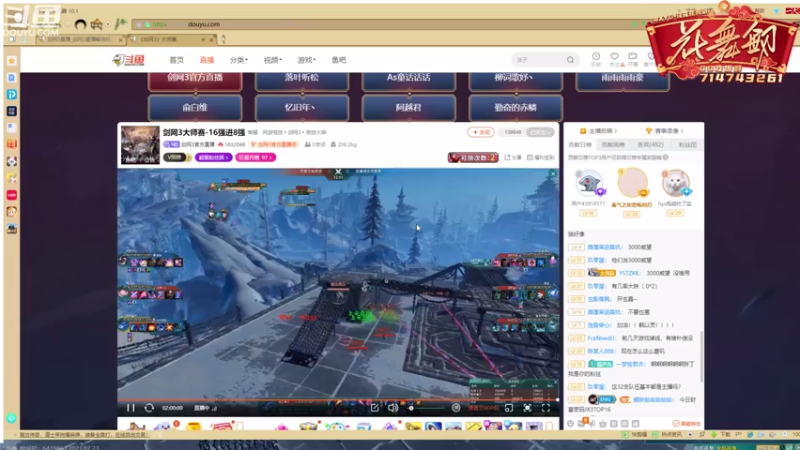
Task: Select the 忆旧年 channel button
Action: click(x=302, y=108)
